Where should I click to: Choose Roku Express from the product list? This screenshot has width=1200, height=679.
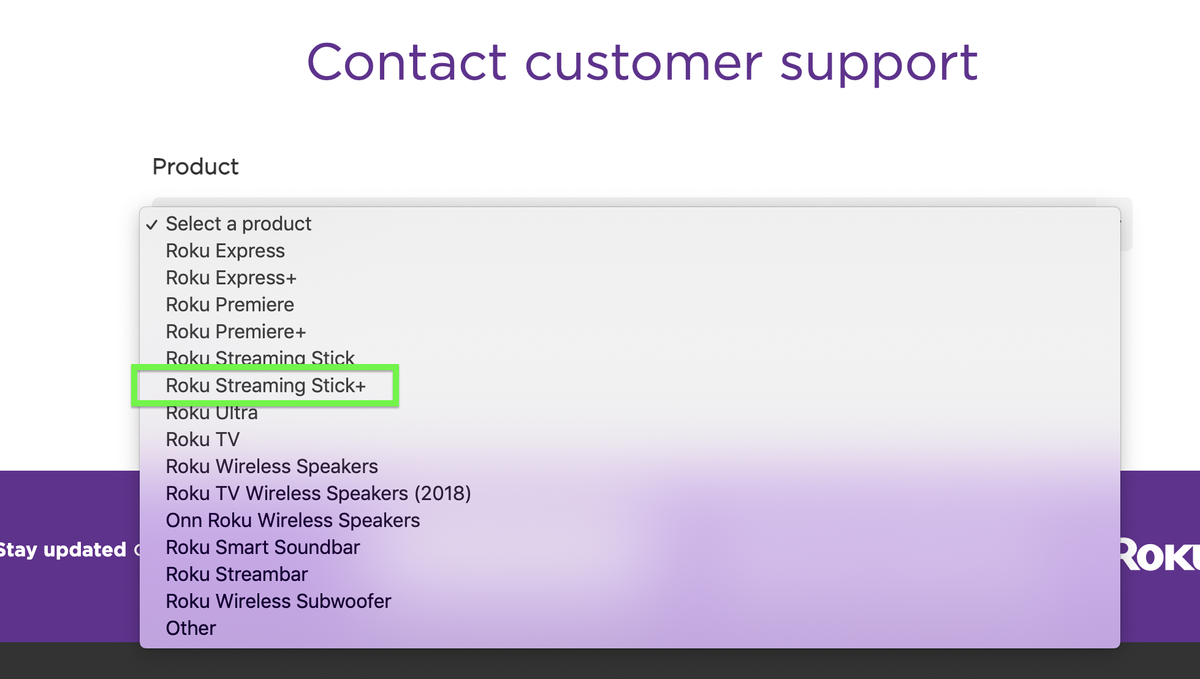pos(225,251)
